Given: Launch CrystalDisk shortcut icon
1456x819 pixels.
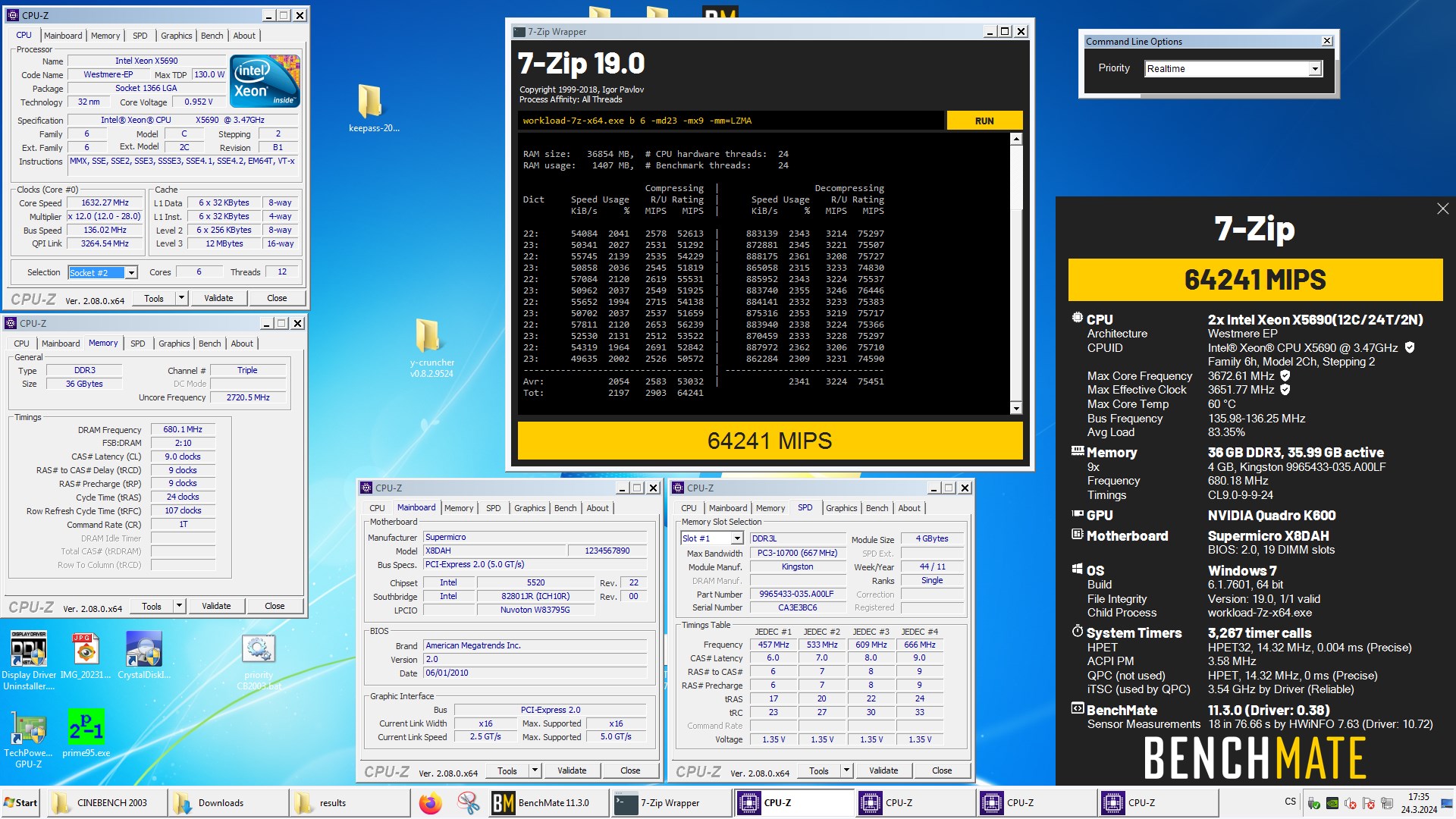Looking at the screenshot, I should [143, 648].
